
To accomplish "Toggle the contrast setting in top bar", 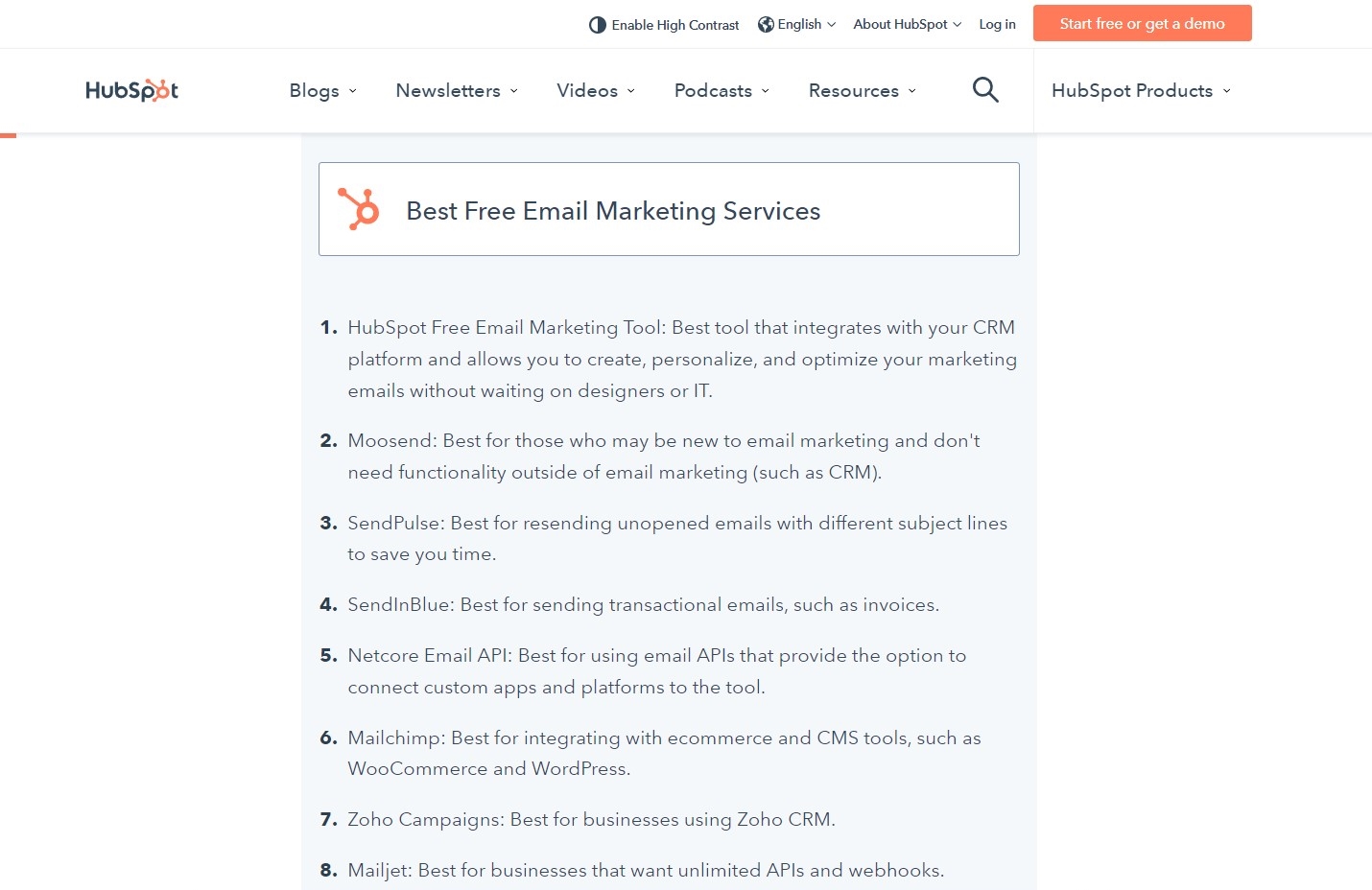I will pos(663,24).
